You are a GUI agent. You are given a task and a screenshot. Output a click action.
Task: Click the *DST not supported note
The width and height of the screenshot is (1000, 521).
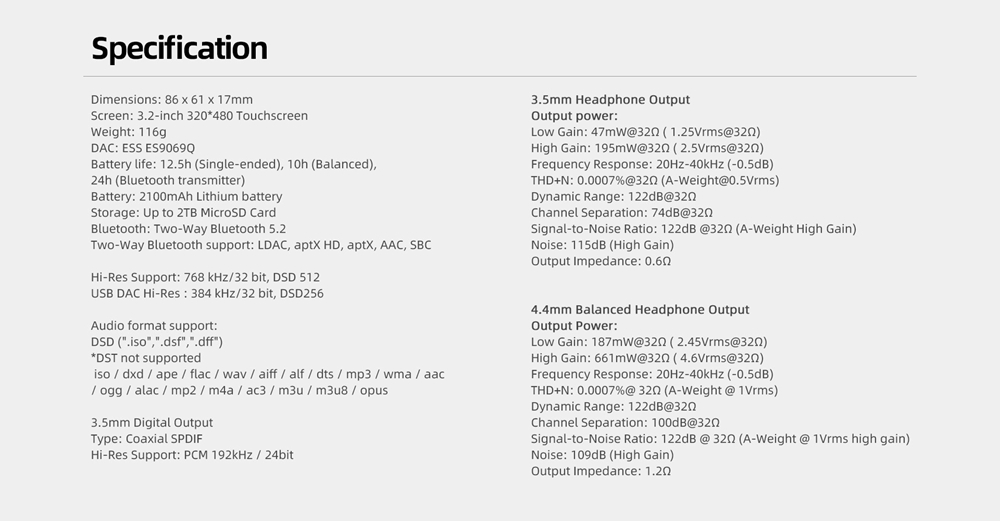pos(146,358)
